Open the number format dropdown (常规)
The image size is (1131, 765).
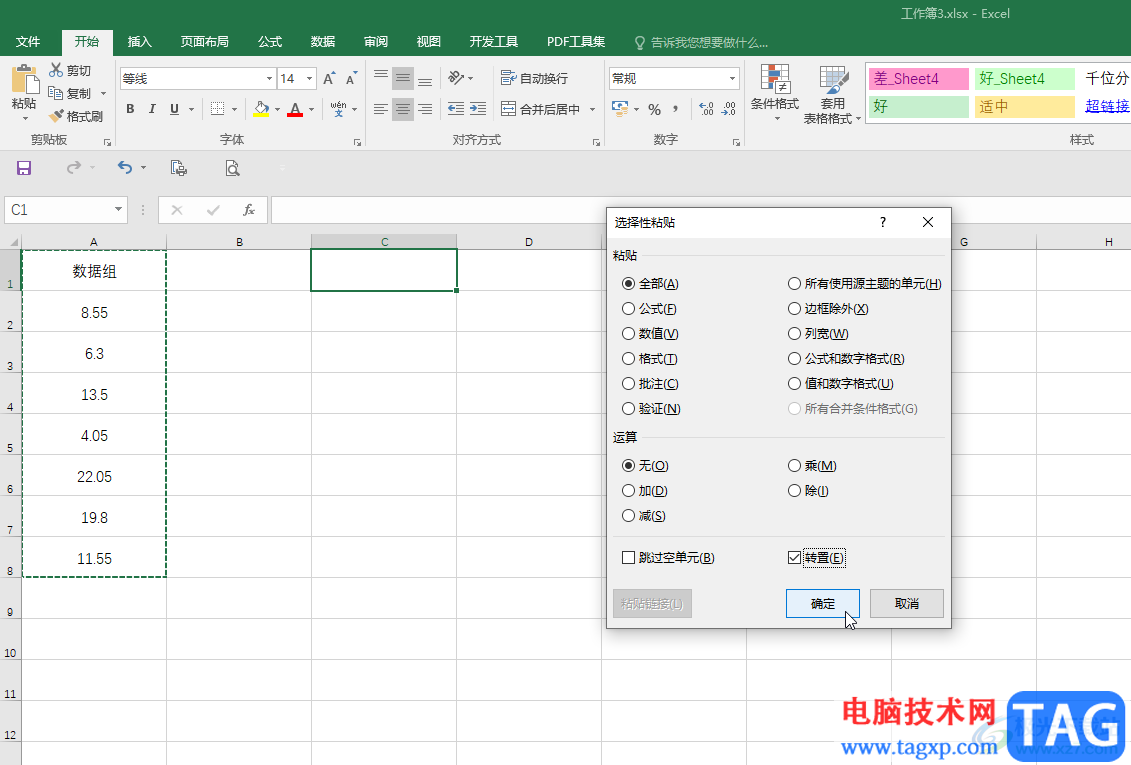[732, 79]
